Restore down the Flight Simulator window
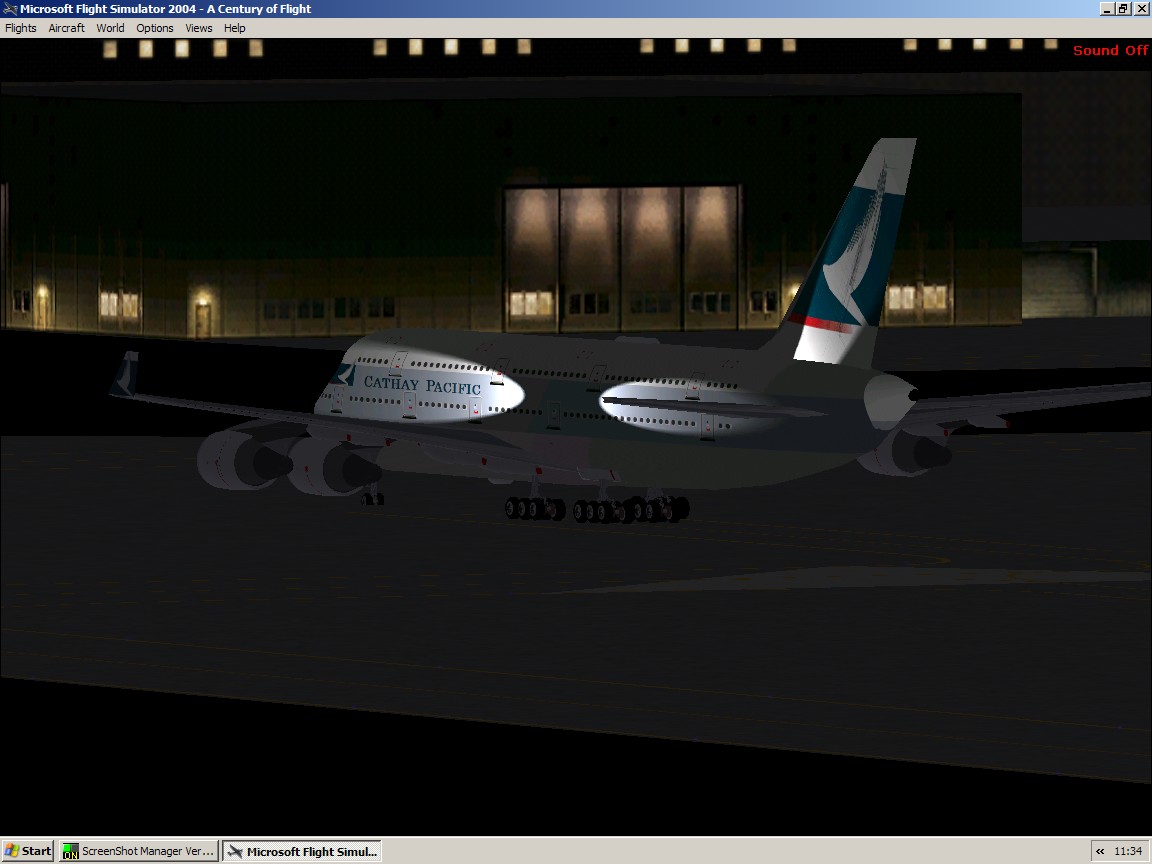This screenshot has width=1152, height=864. [x=1123, y=9]
